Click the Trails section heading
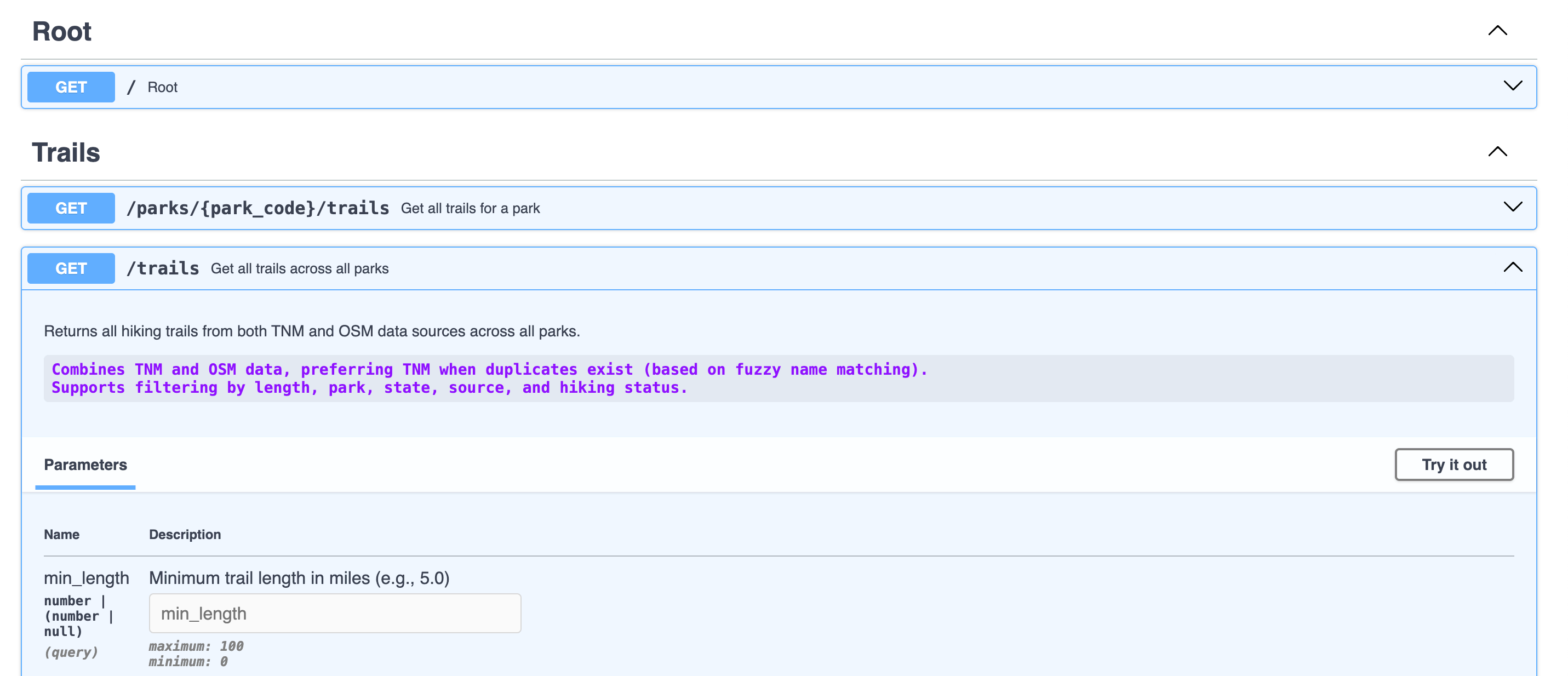This screenshot has width=1568, height=676. (x=66, y=153)
